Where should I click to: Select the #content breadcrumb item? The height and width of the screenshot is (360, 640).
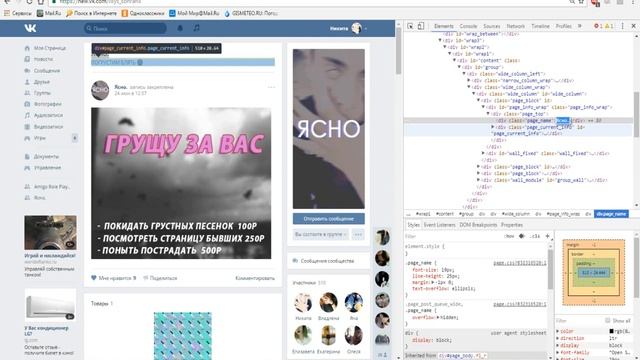coord(444,214)
